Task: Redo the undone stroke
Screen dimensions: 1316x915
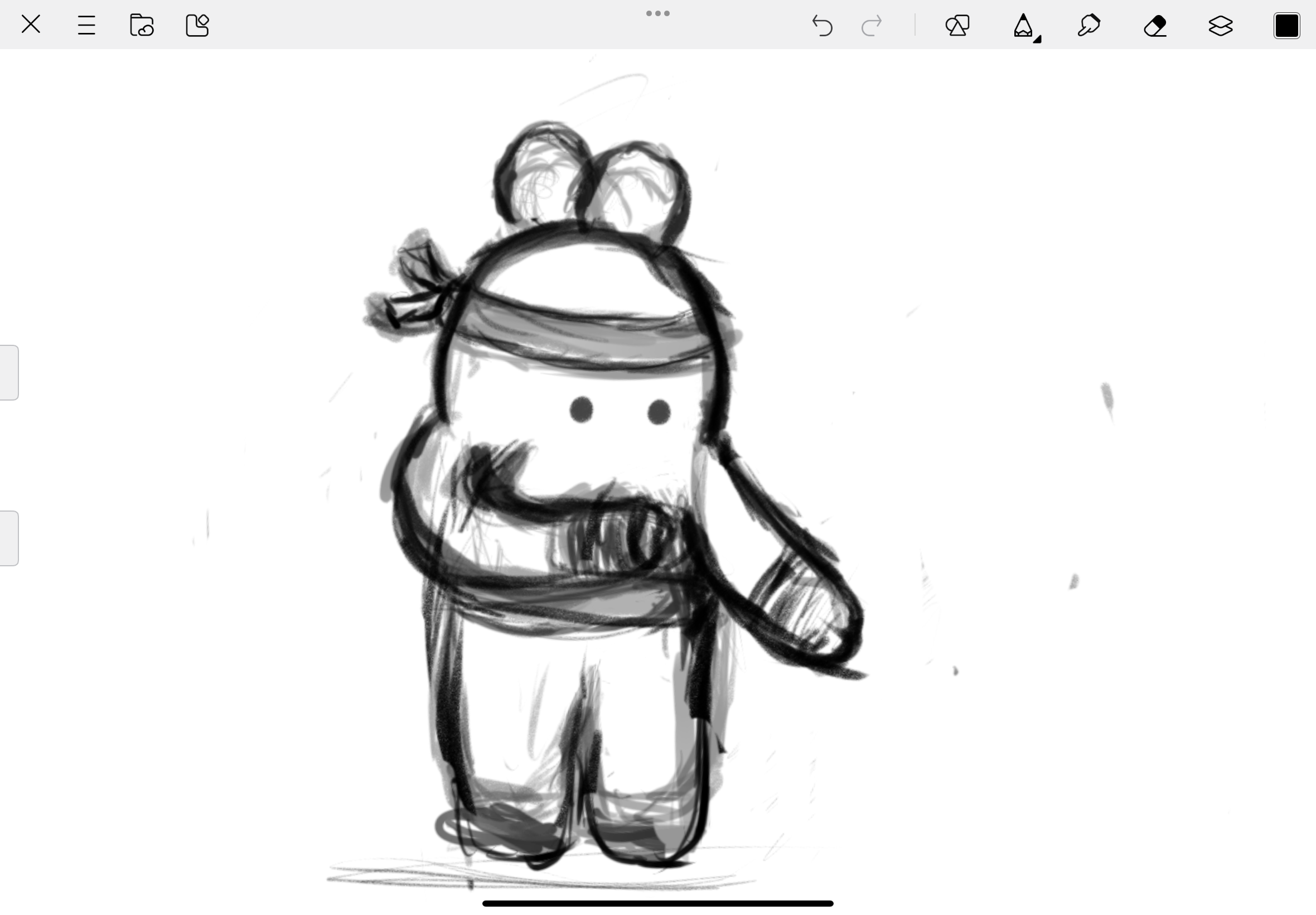Action: tap(872, 26)
